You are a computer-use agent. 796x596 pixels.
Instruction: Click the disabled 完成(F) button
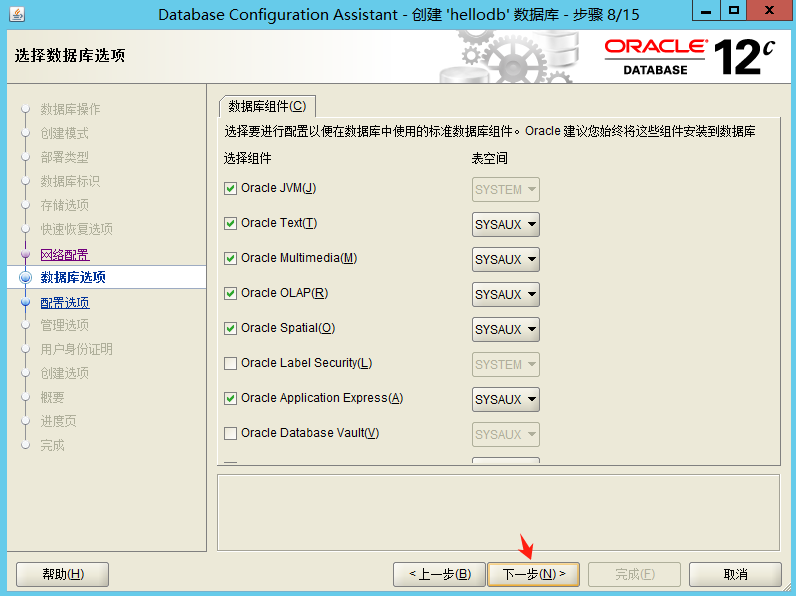(634, 574)
